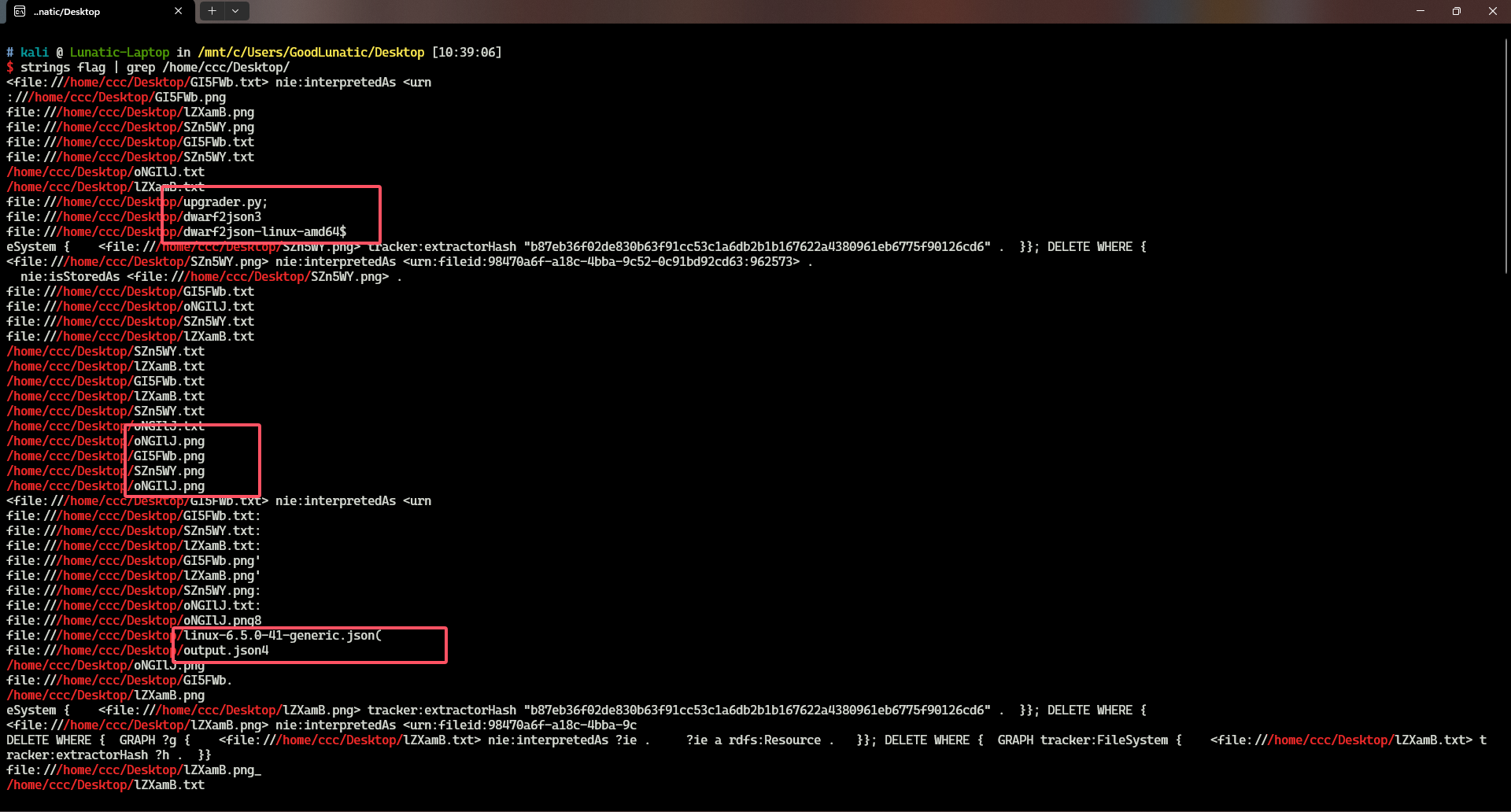Select the ..natic/Desktop tab title

67,12
